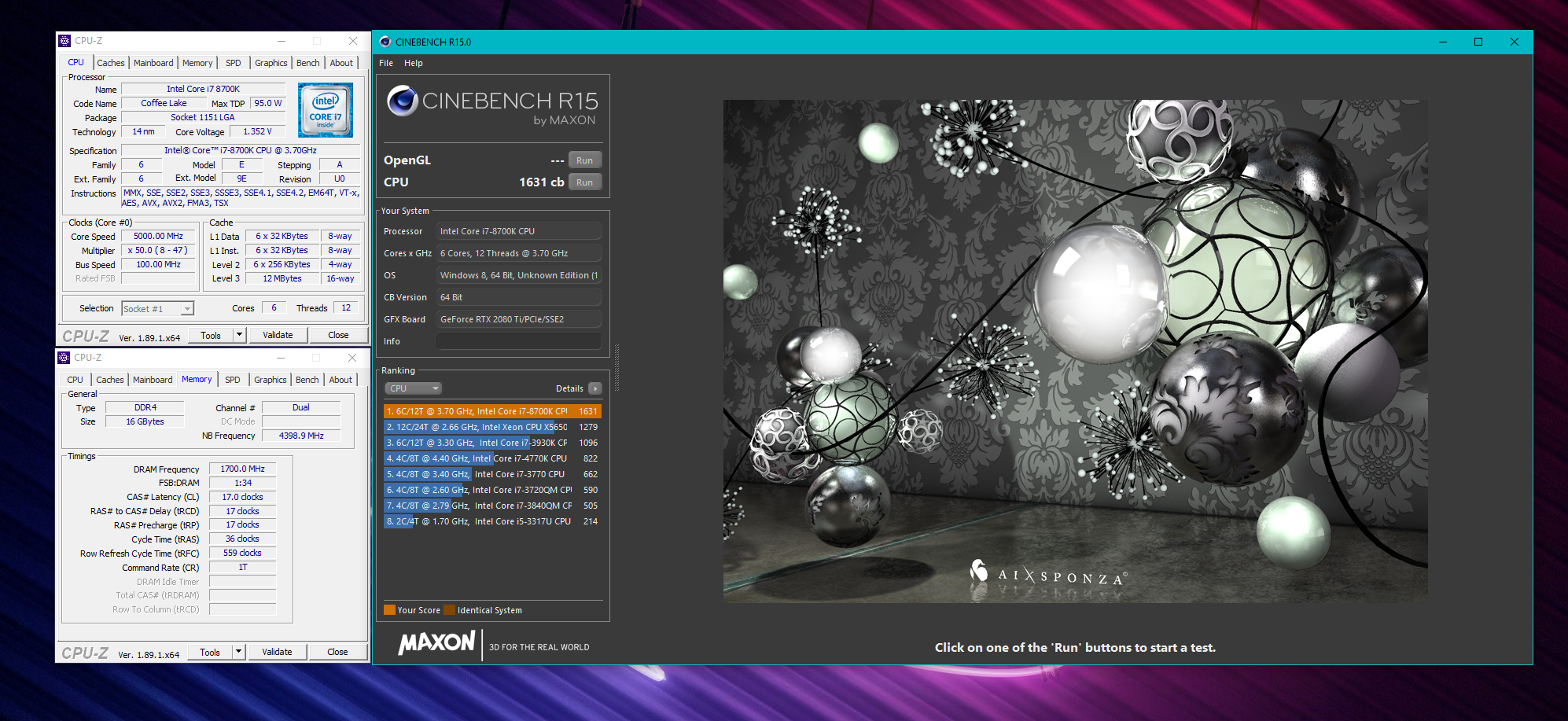Screen dimensions: 1568x721
Task: Switch to CPU tab in bottom CPU-Z window
Action: (75, 380)
